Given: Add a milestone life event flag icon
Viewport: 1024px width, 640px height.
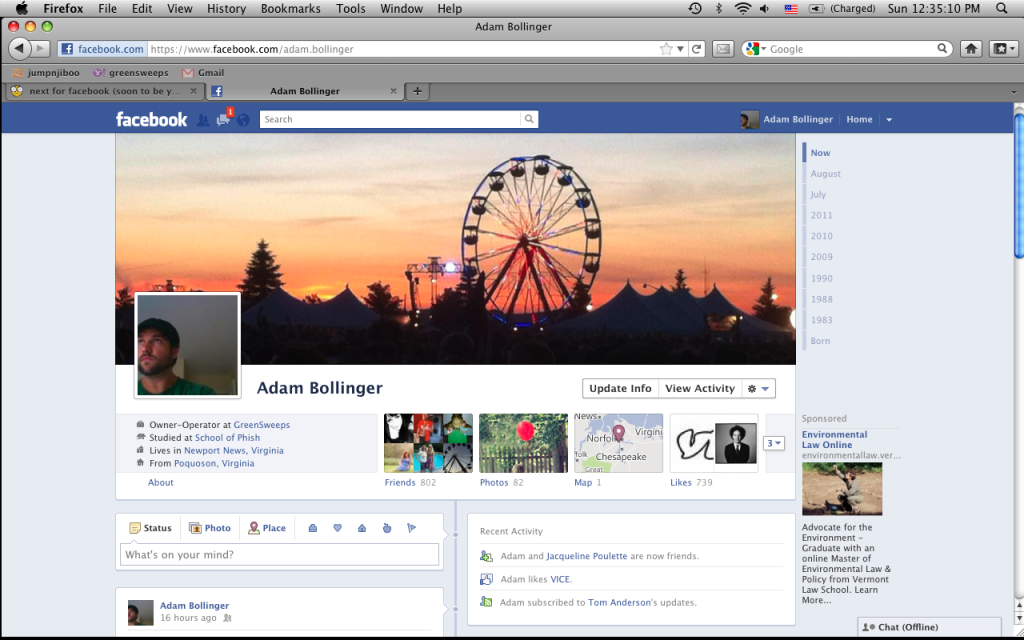Looking at the screenshot, I should 411,528.
